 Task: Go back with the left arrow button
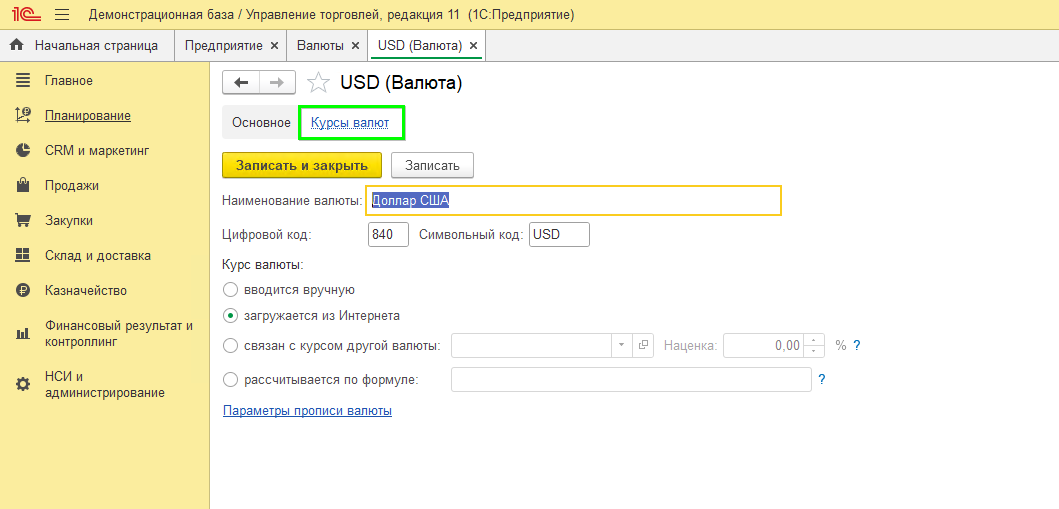[241, 82]
